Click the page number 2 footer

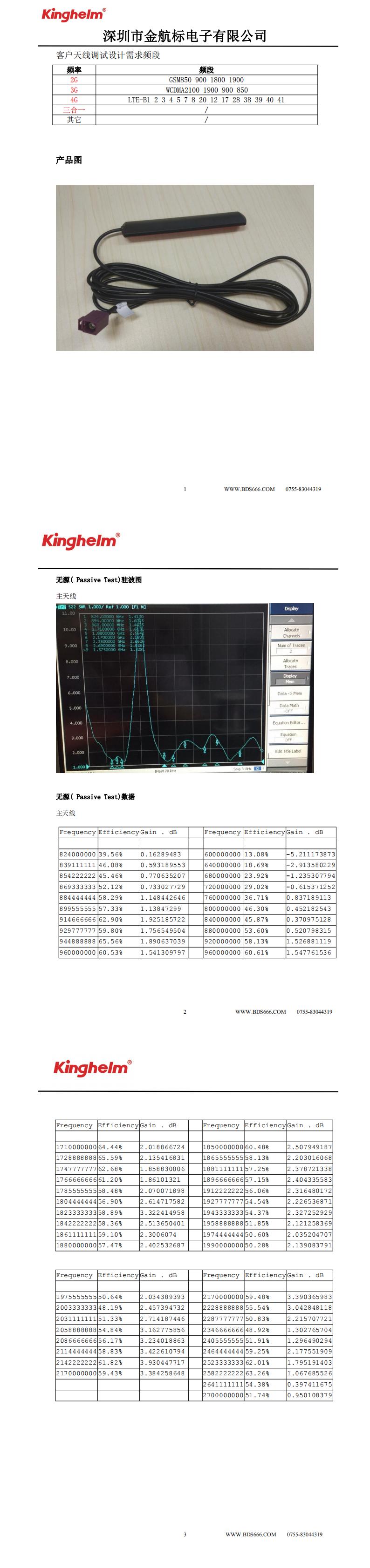click(185, 1012)
